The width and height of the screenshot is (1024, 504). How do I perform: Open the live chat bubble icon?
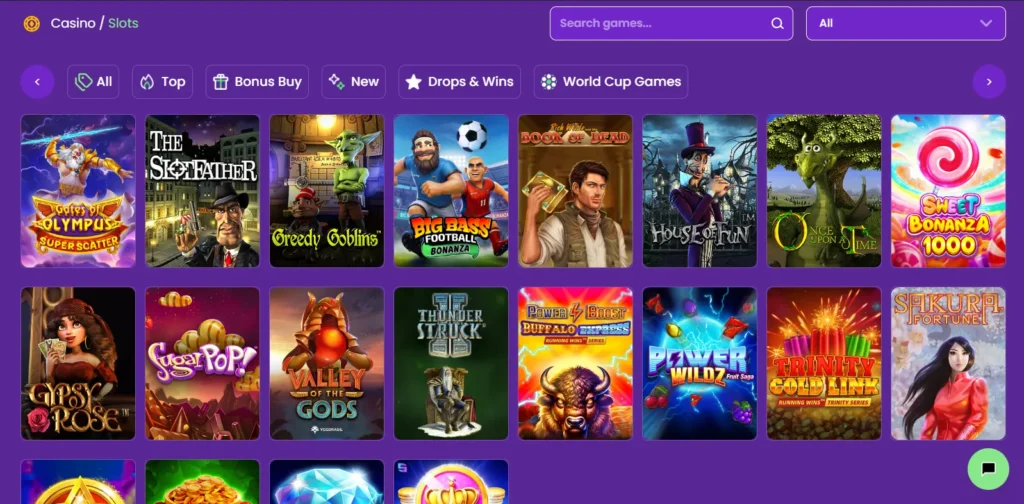(x=988, y=469)
